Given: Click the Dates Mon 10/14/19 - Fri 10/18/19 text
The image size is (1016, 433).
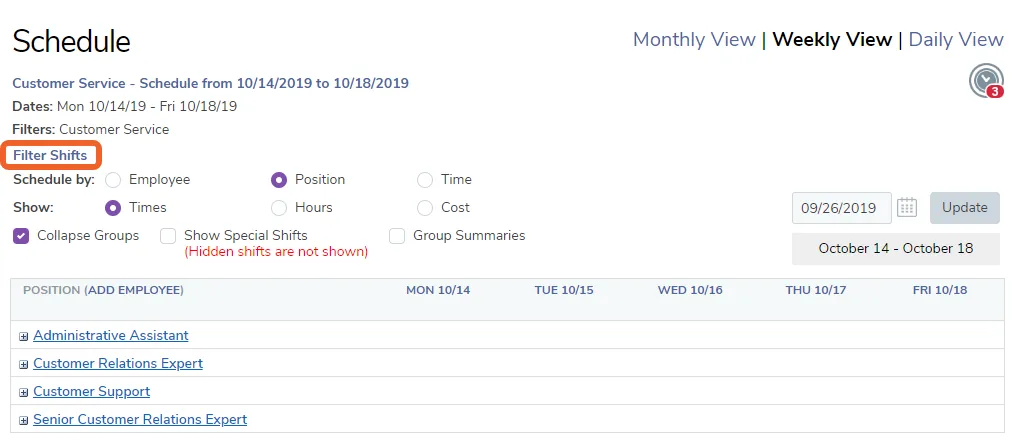Looking at the screenshot, I should 124,106.
